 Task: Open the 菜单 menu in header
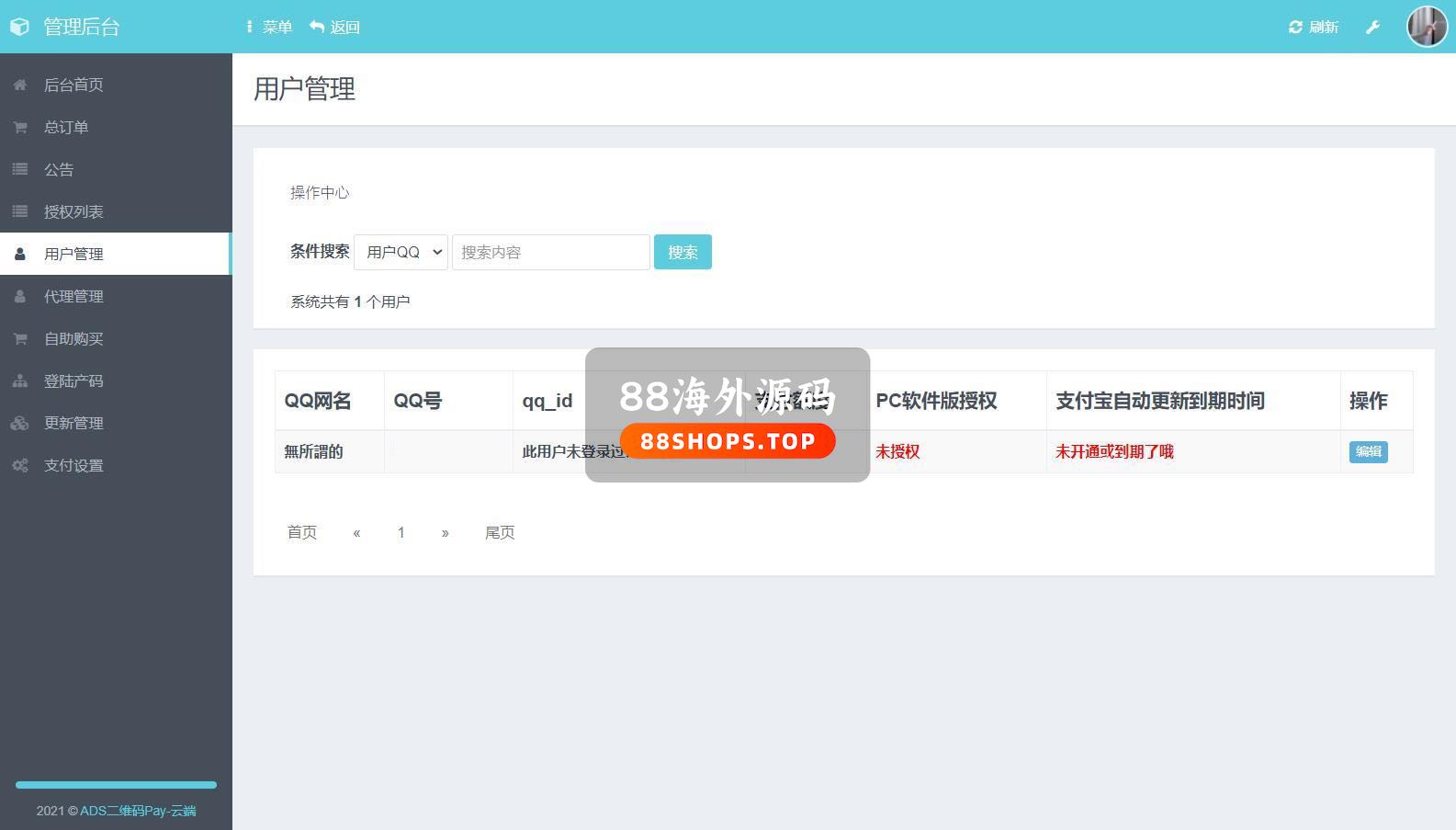pos(269,27)
